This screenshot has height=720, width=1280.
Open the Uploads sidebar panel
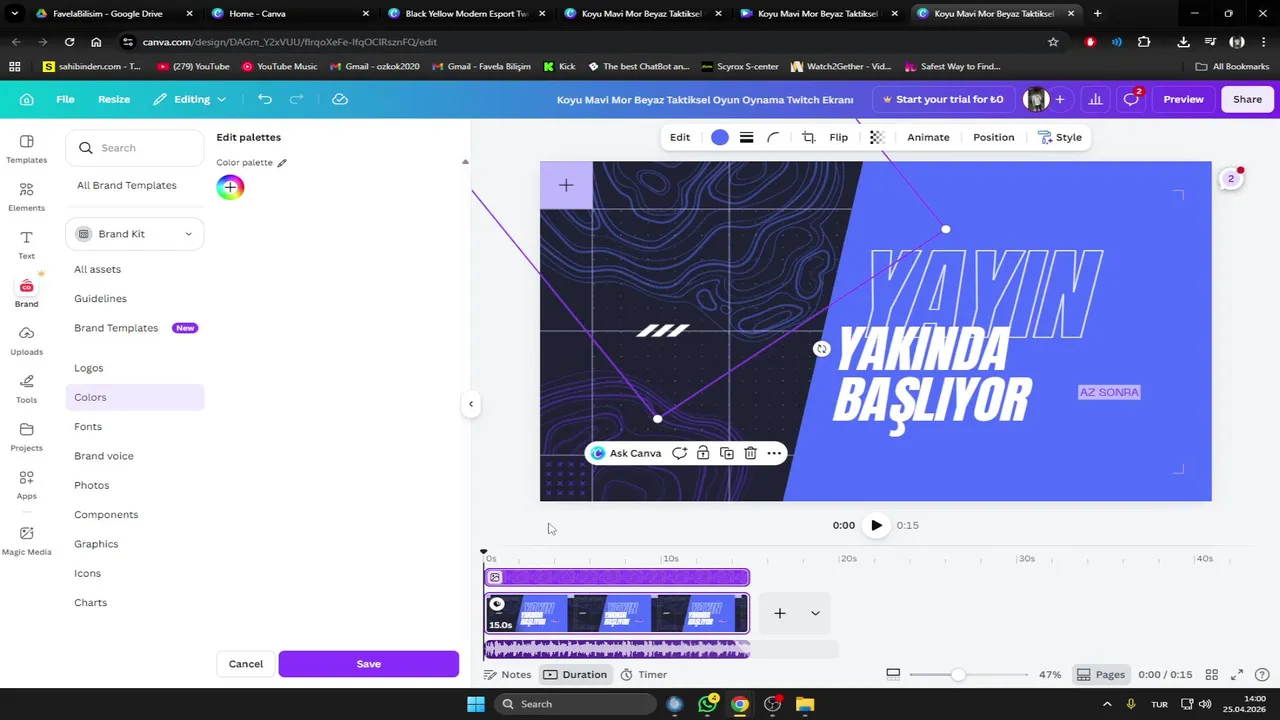(26, 340)
